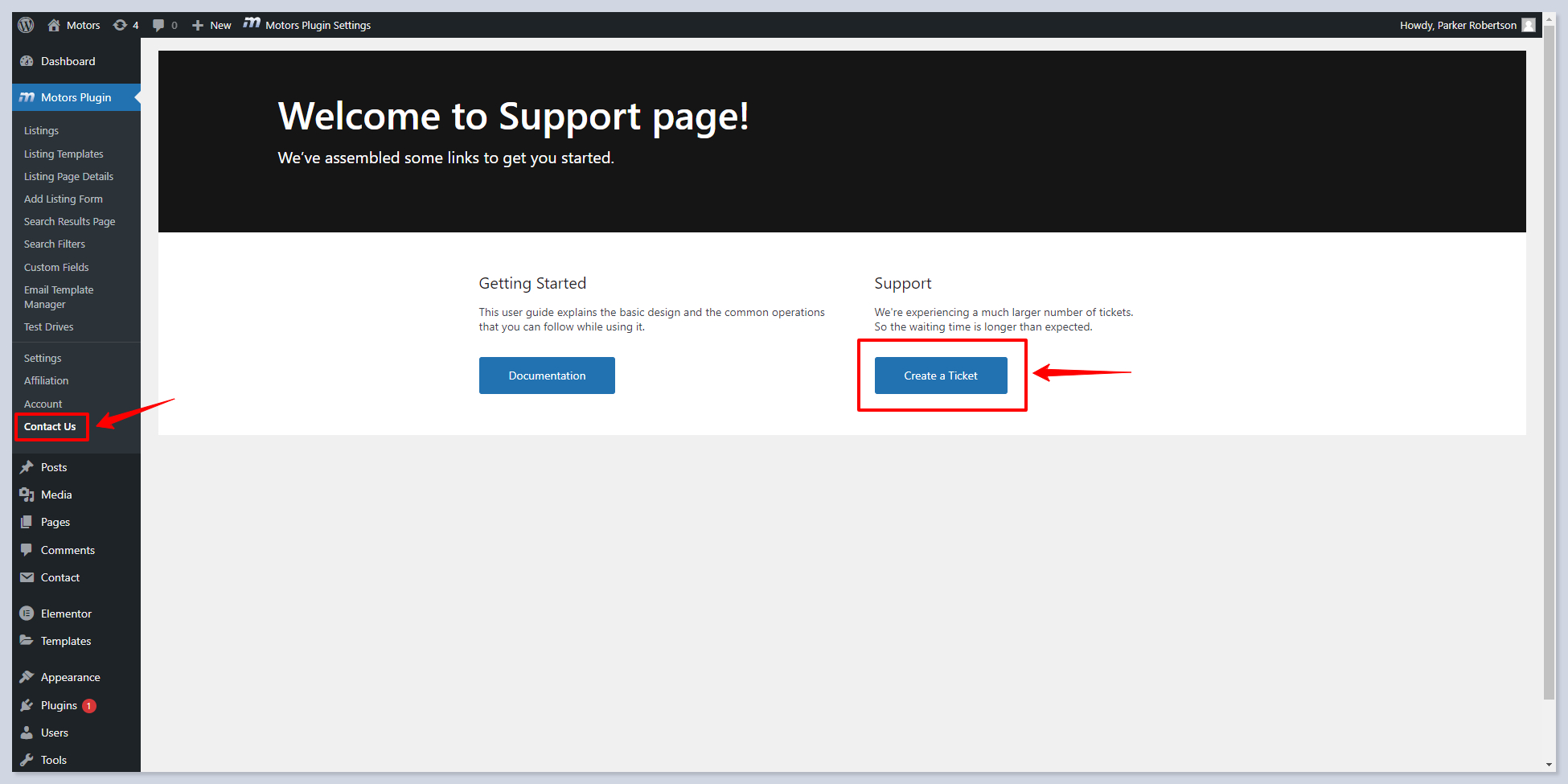The image size is (1568, 784).
Task: Click the Elementor icon in sidebar
Action: [27, 614]
